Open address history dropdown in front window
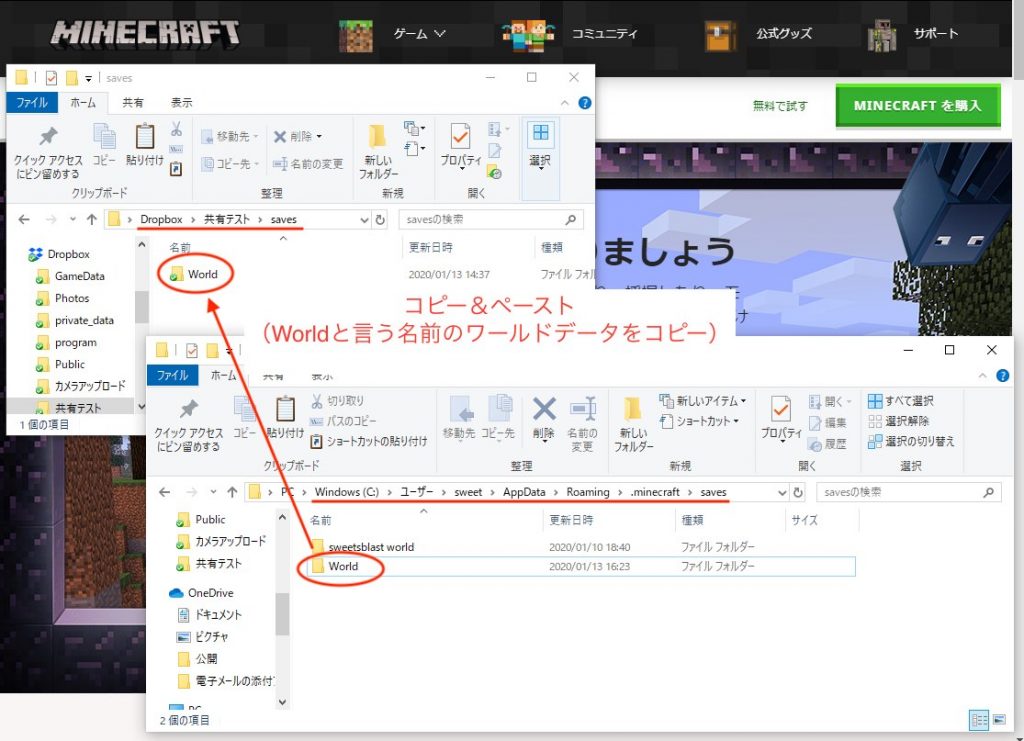This screenshot has width=1024, height=741. (x=782, y=493)
